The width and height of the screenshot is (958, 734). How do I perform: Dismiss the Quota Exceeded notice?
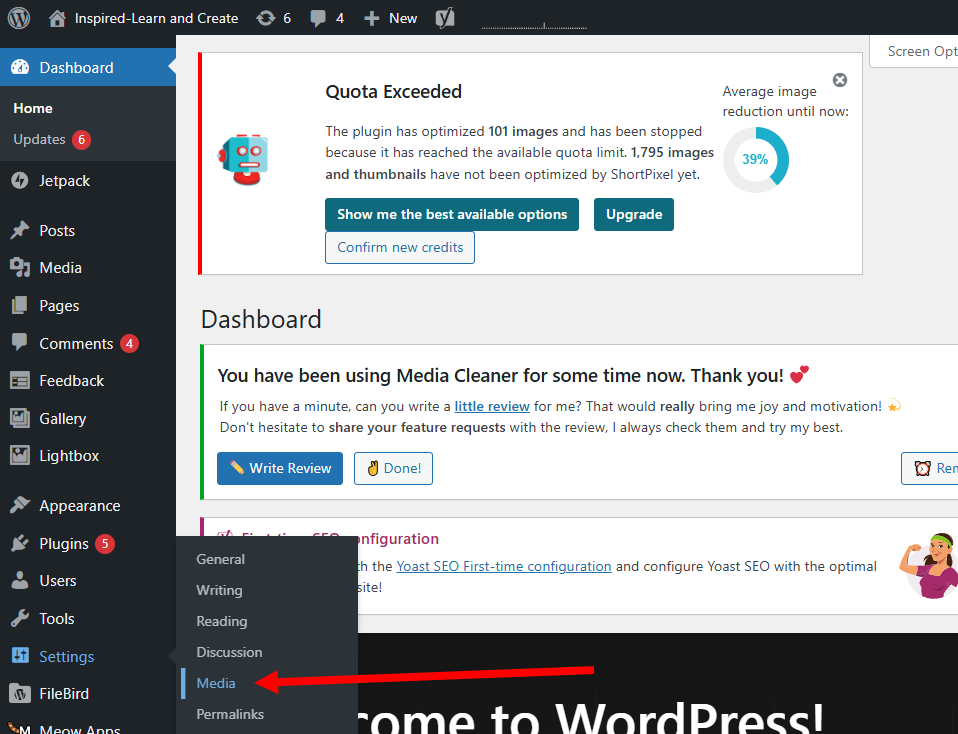840,80
